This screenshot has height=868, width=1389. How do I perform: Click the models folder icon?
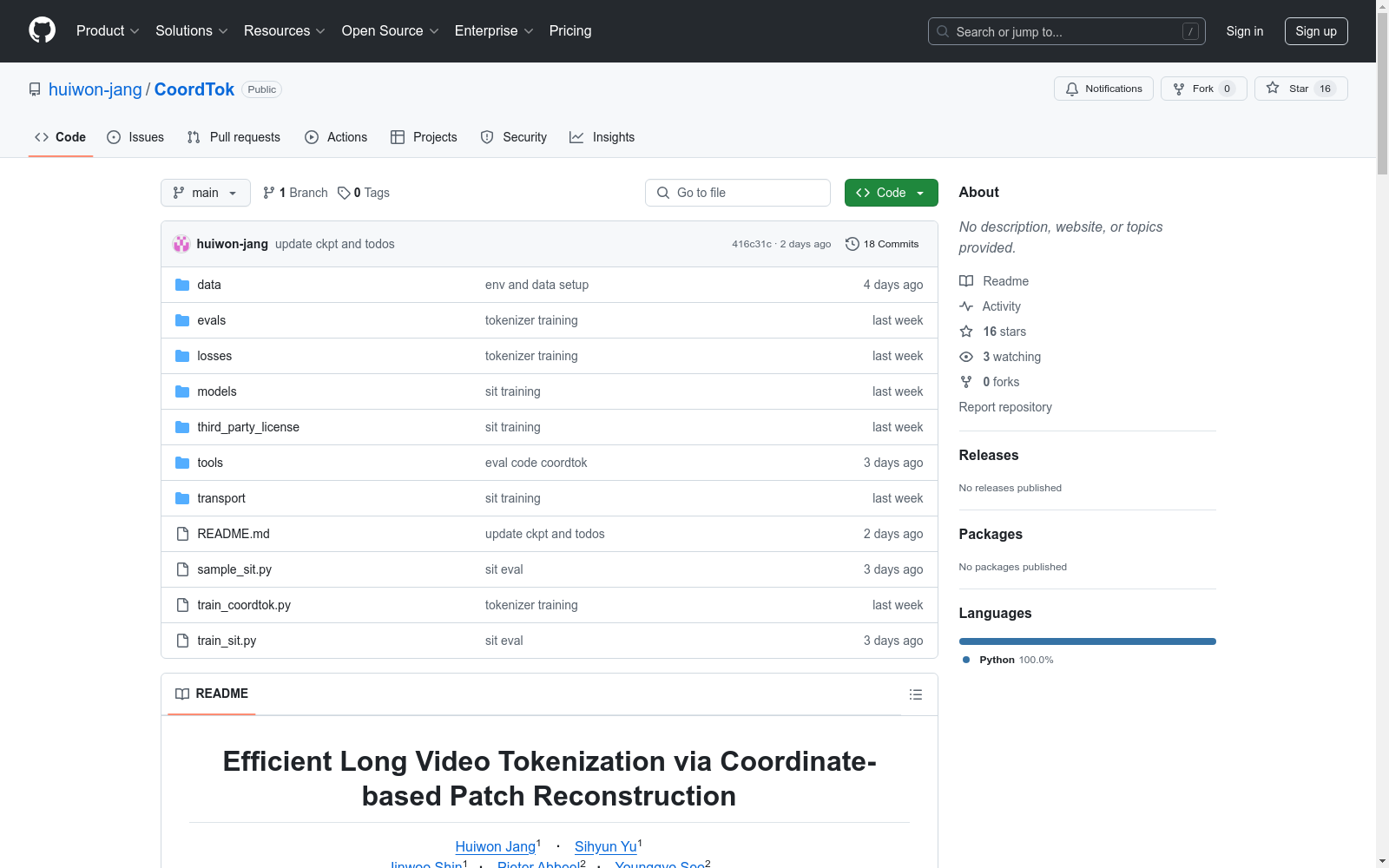pyautogui.click(x=182, y=391)
